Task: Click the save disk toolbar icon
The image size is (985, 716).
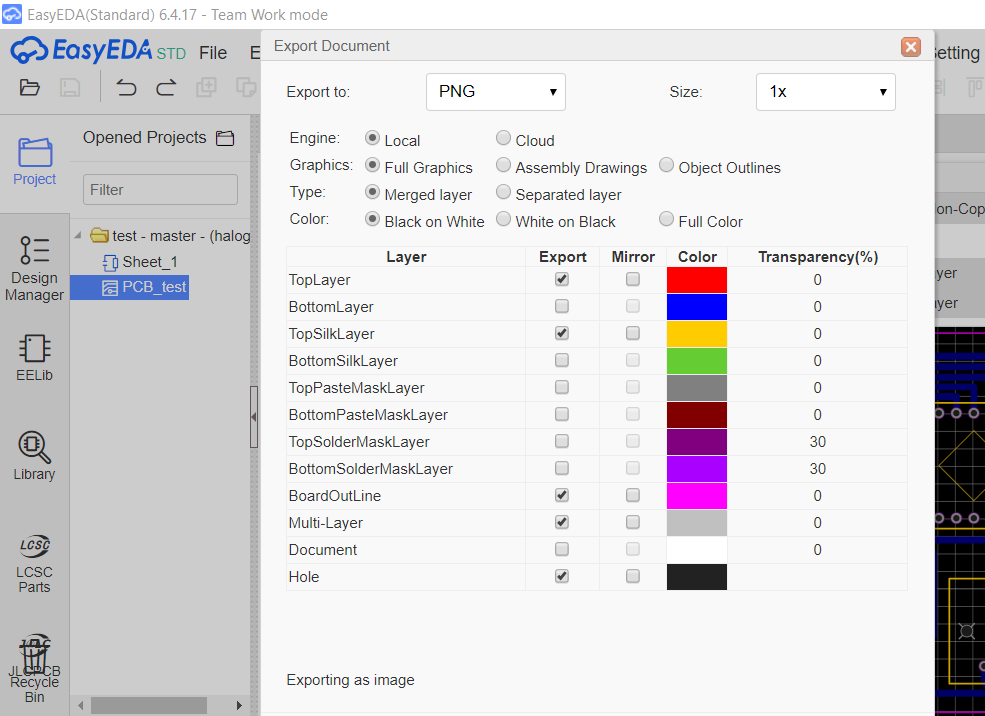Action: coord(70,87)
